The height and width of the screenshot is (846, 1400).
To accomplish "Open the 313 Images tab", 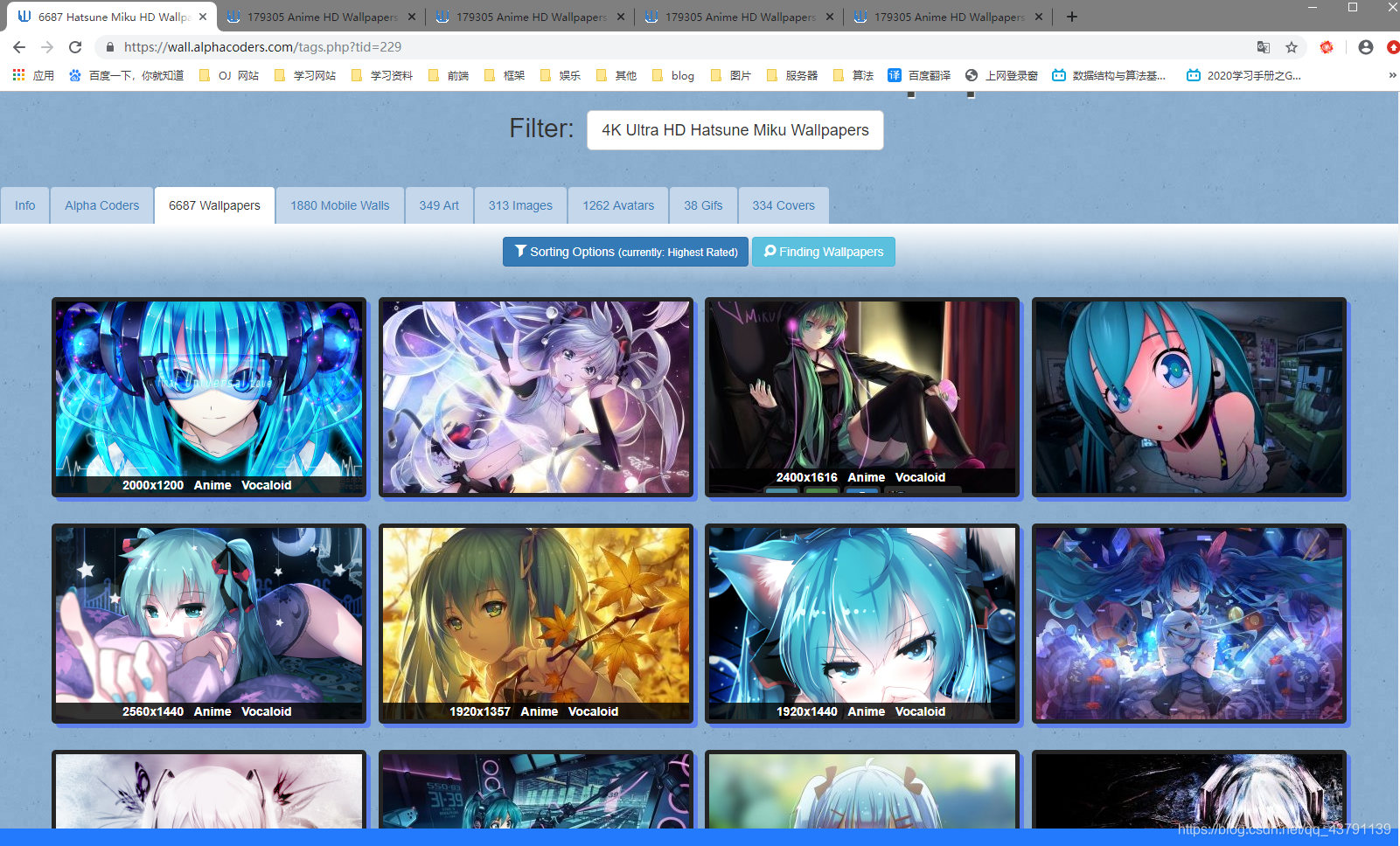I will tap(520, 205).
